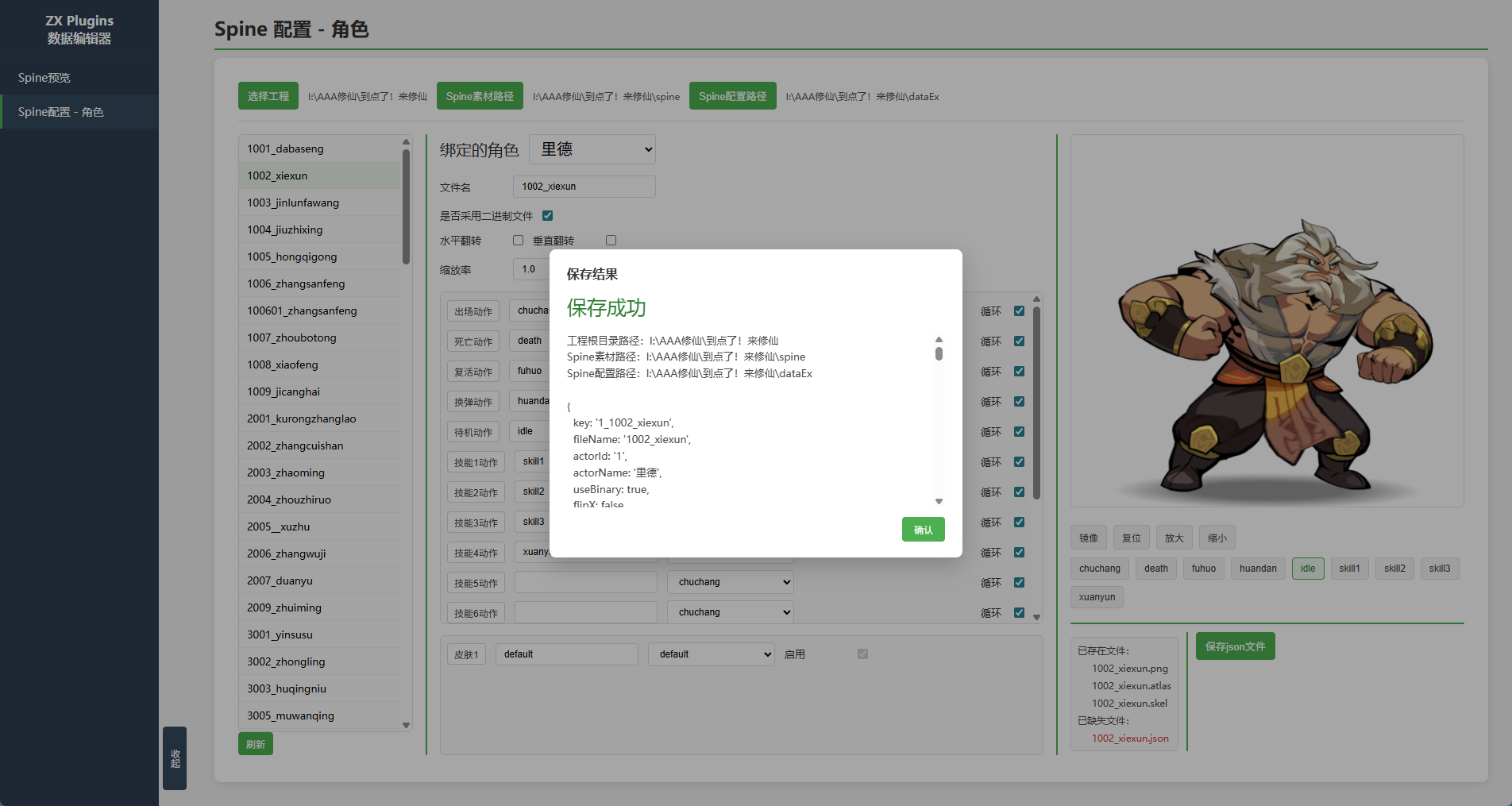
Task: Open the 技能5动作 chuchang dropdown
Action: point(731,582)
